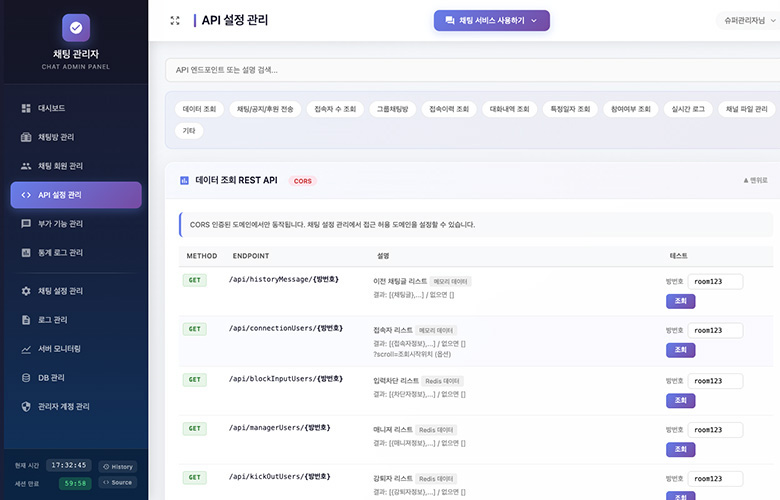
Task: Filter by 접속이력 조회 chip
Action: click(449, 109)
